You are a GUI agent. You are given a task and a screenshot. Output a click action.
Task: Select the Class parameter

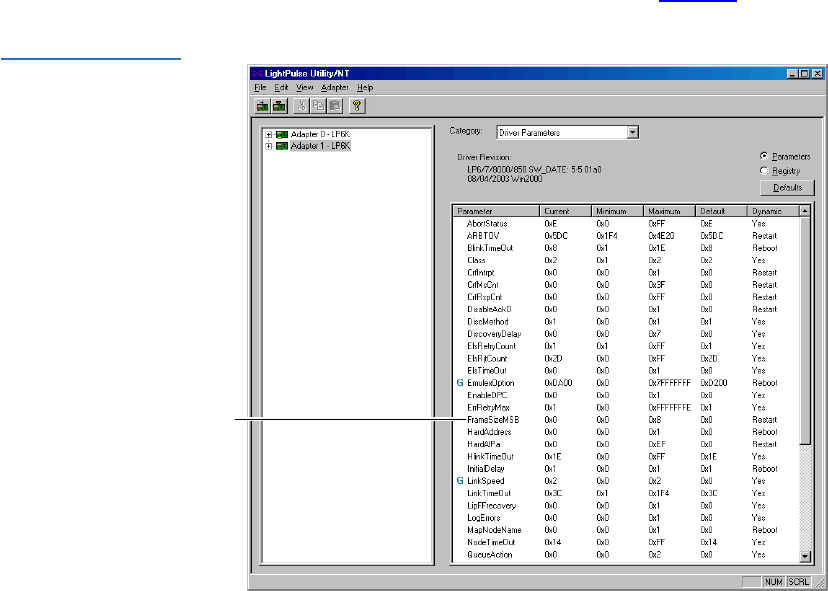(x=476, y=260)
